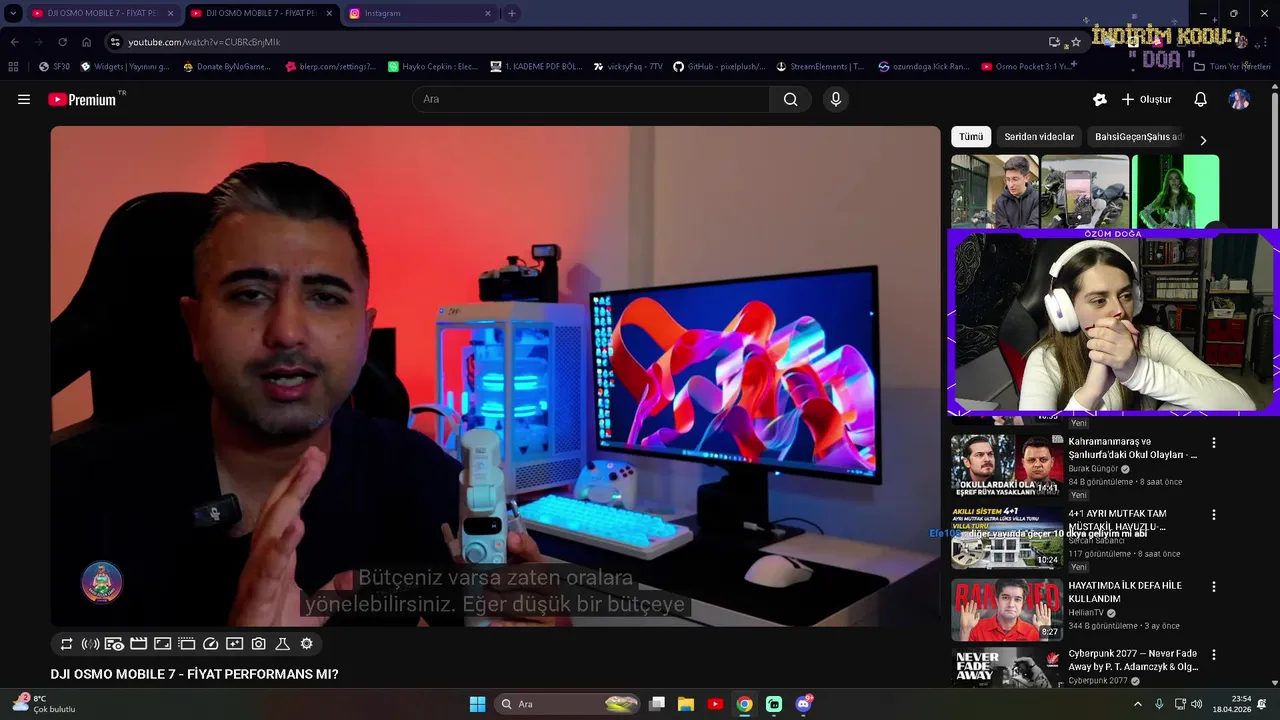Open the GitHub pixelplush bookmark
This screenshot has width=1280, height=720.
point(718,66)
